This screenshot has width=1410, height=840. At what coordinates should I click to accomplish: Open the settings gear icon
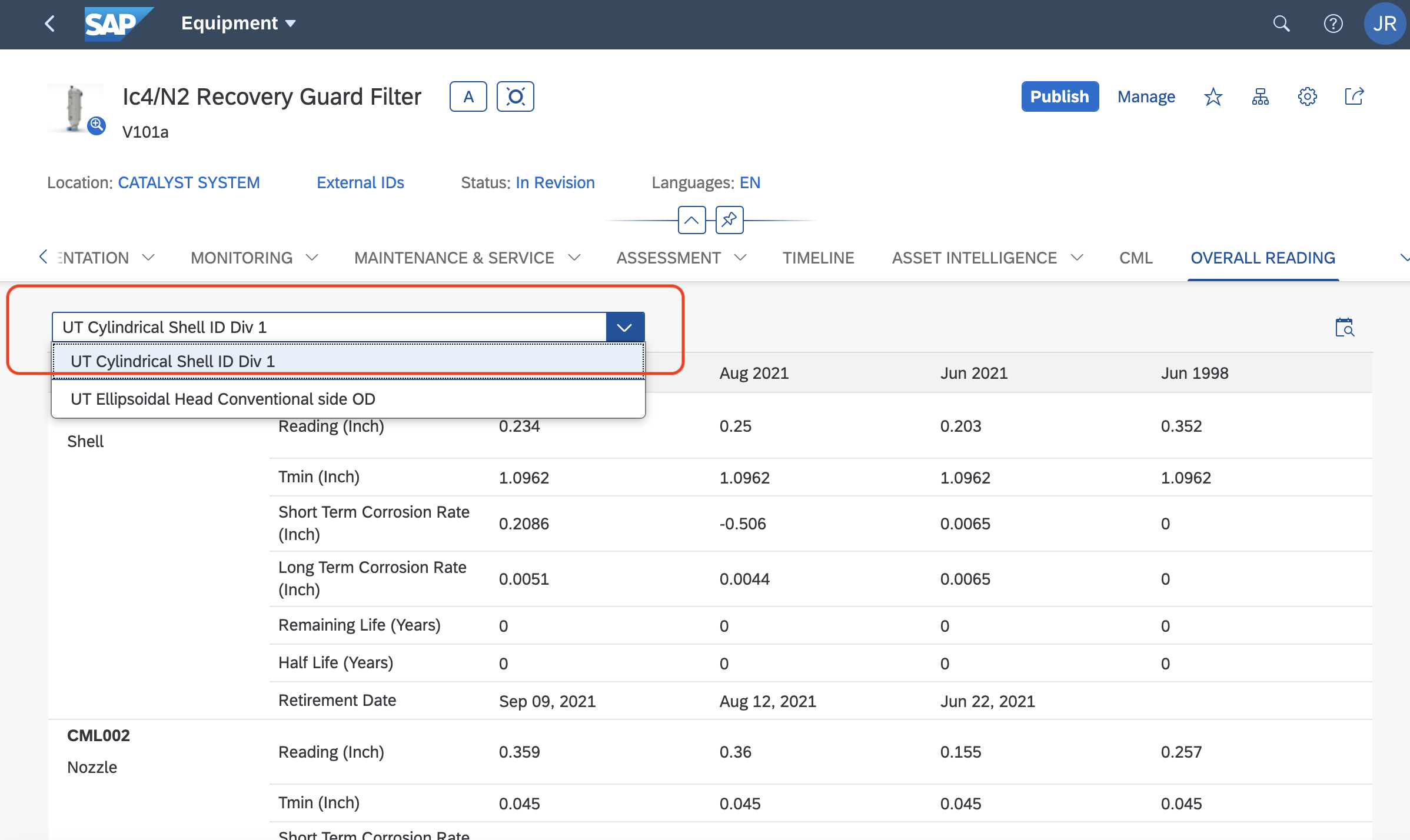click(1307, 96)
